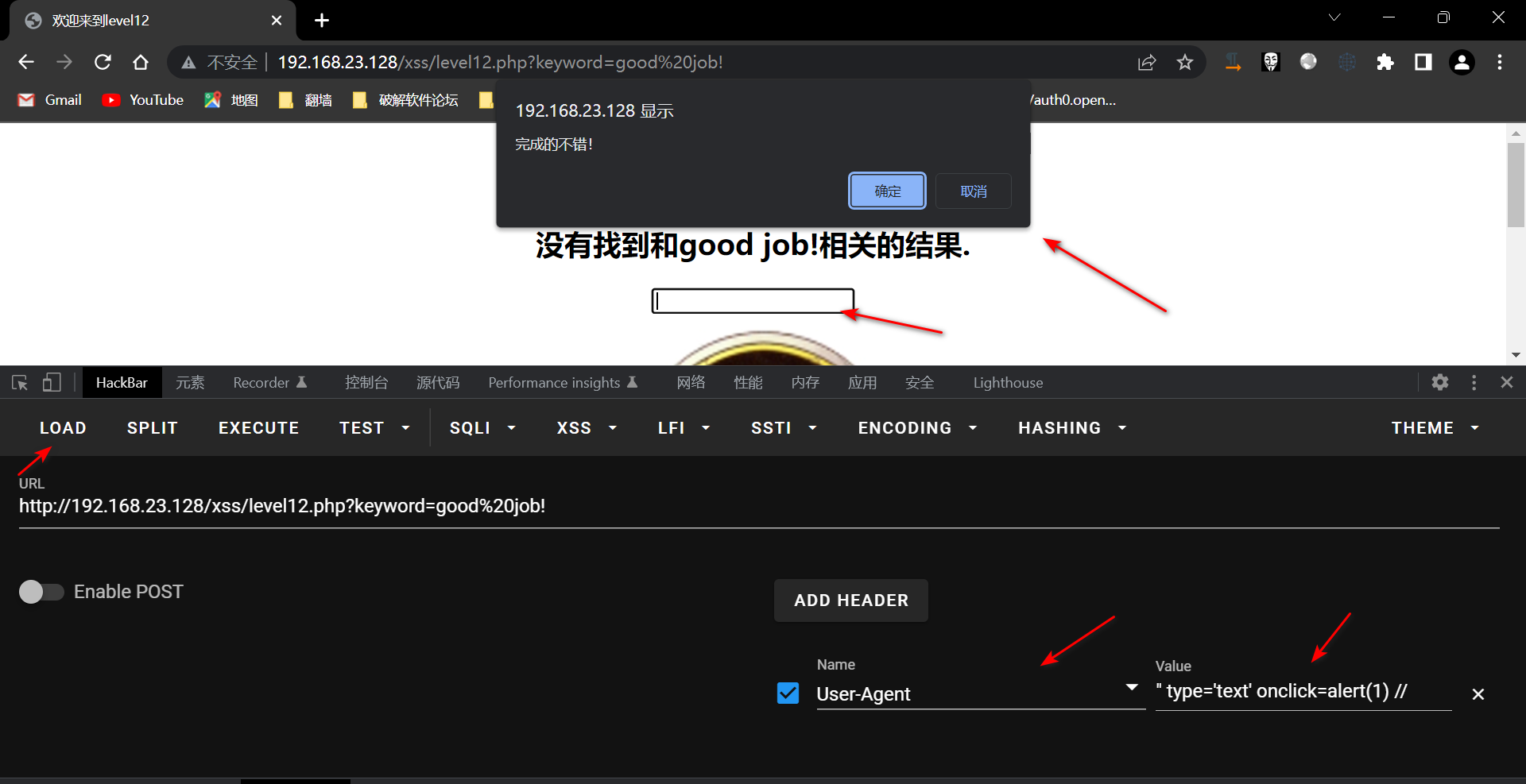Select the inspect element tool in DevTools
Viewport: 1526px width, 784px height.
tap(20, 382)
